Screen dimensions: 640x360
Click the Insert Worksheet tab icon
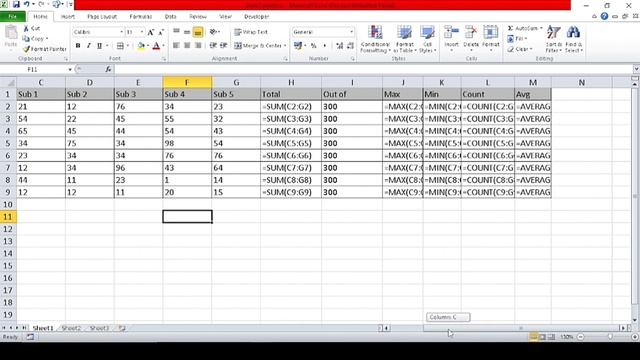tap(122, 328)
